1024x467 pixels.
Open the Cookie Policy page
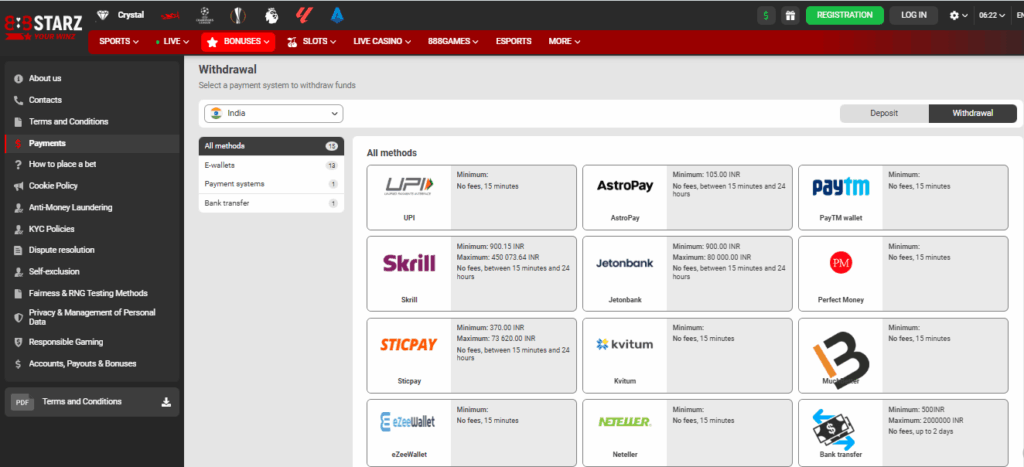92,186
